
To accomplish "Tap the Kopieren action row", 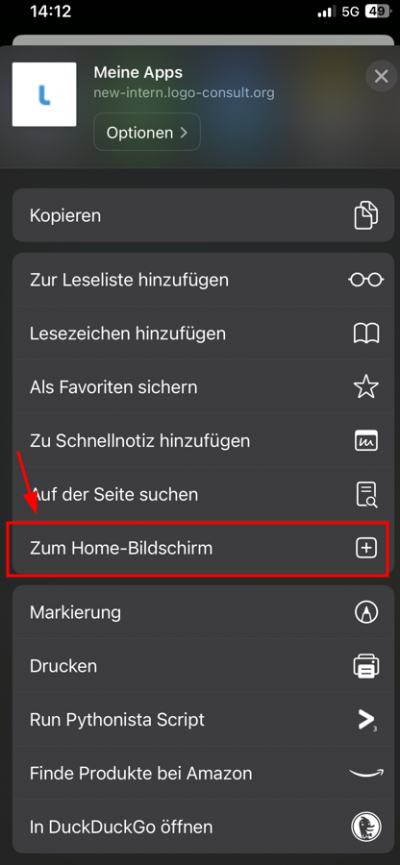I will coord(200,215).
